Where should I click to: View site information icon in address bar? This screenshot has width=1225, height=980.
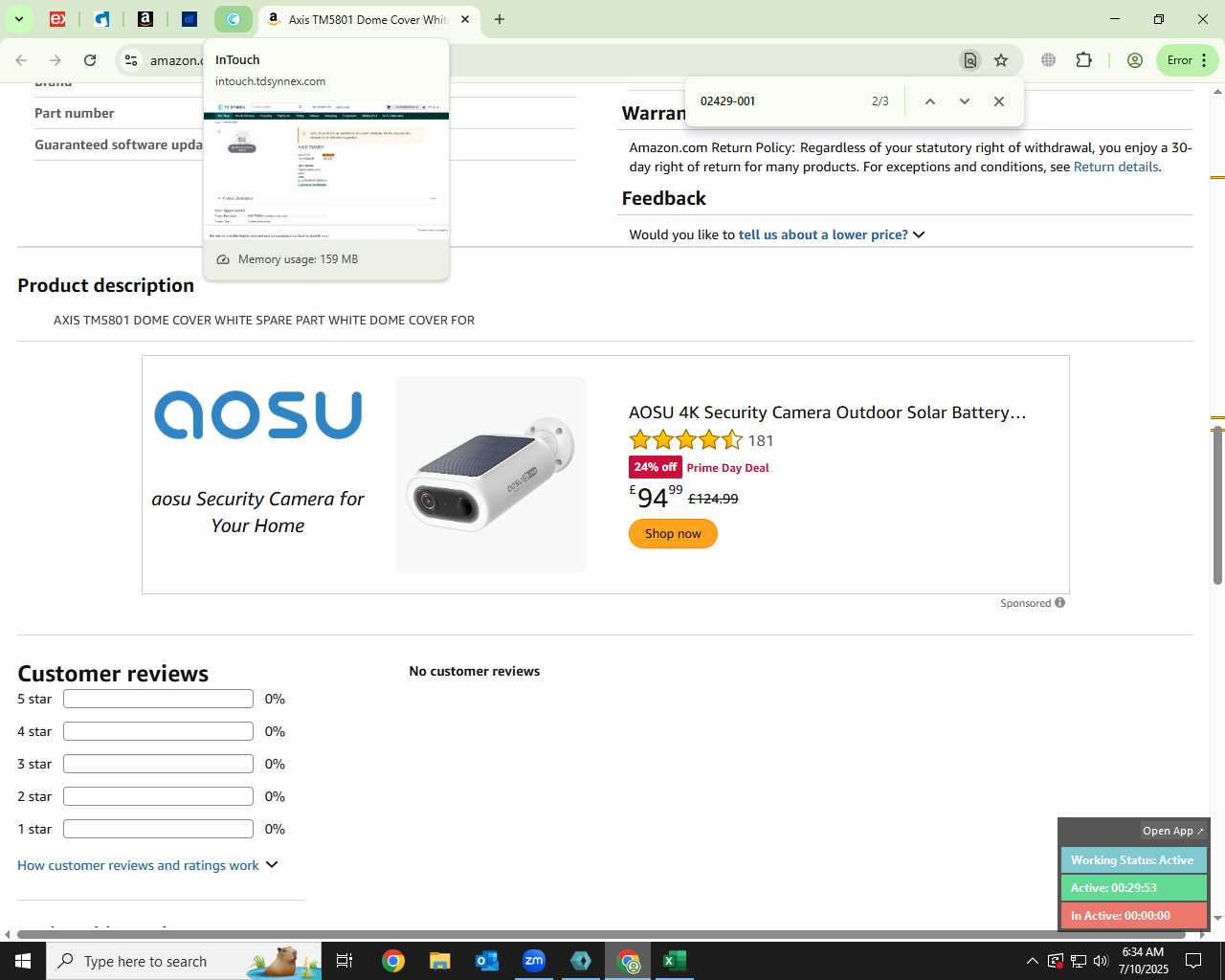click(131, 60)
